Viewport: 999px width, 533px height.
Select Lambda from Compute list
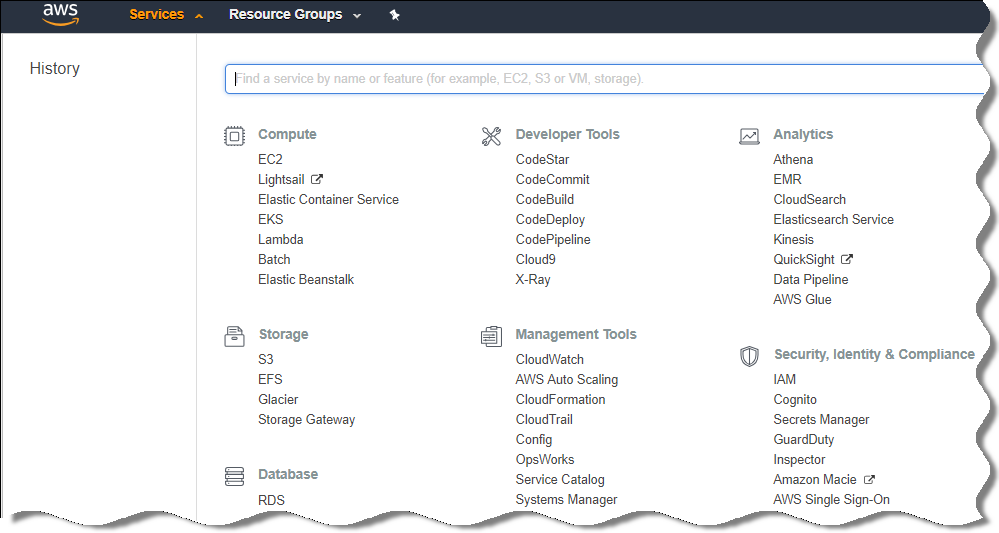click(280, 240)
